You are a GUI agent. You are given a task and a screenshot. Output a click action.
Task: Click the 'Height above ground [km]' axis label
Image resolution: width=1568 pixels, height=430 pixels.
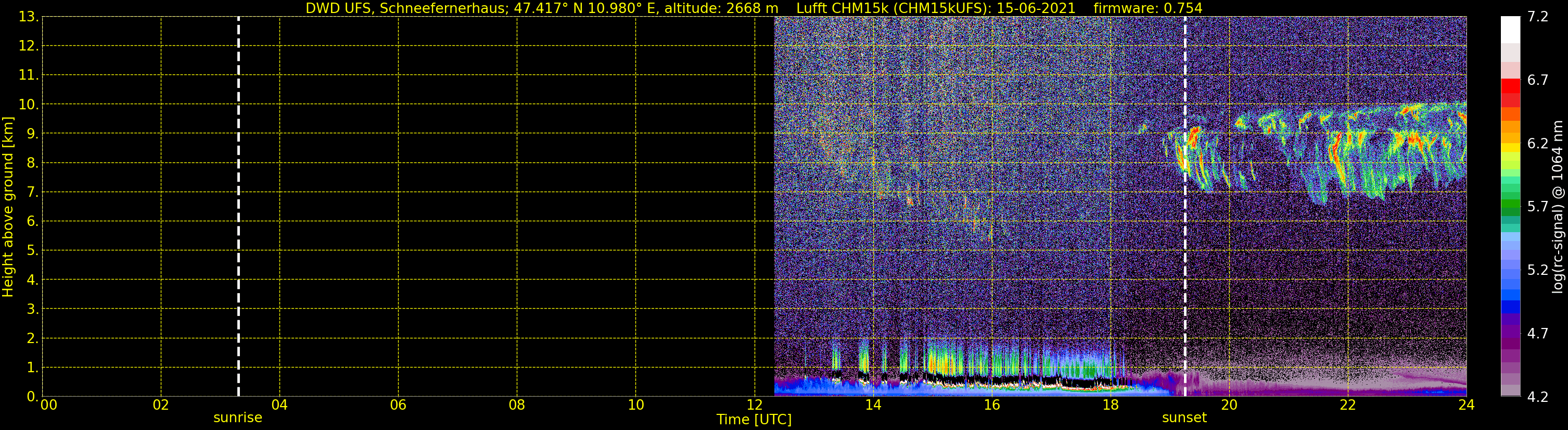(x=8, y=207)
